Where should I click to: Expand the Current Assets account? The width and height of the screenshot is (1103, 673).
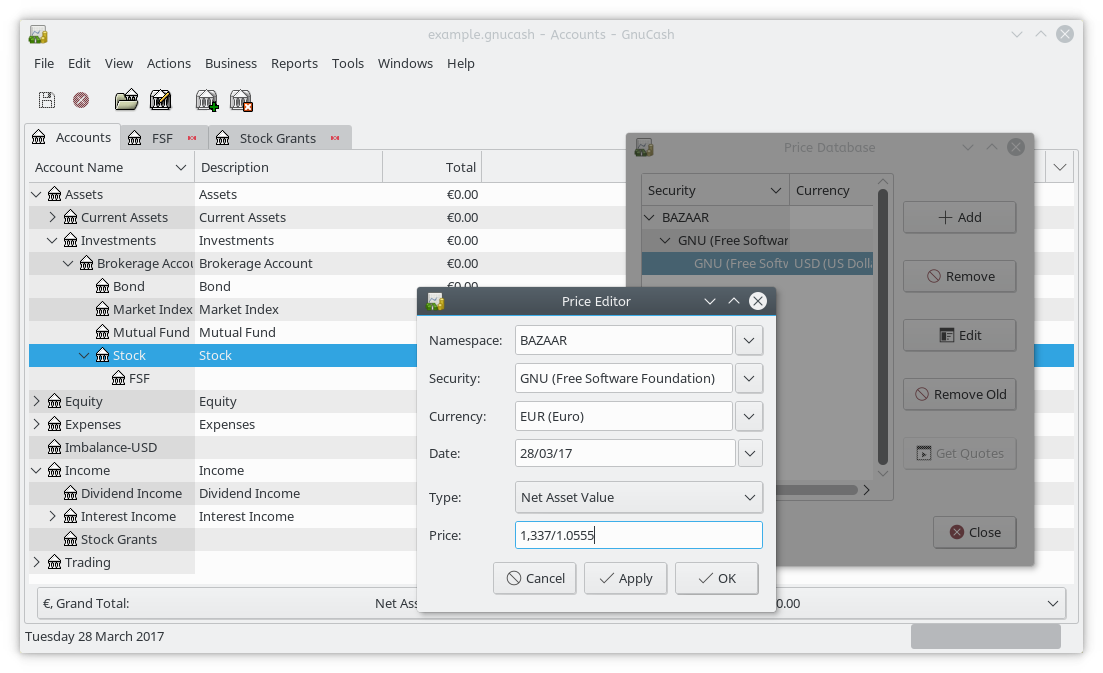[x=52, y=217]
